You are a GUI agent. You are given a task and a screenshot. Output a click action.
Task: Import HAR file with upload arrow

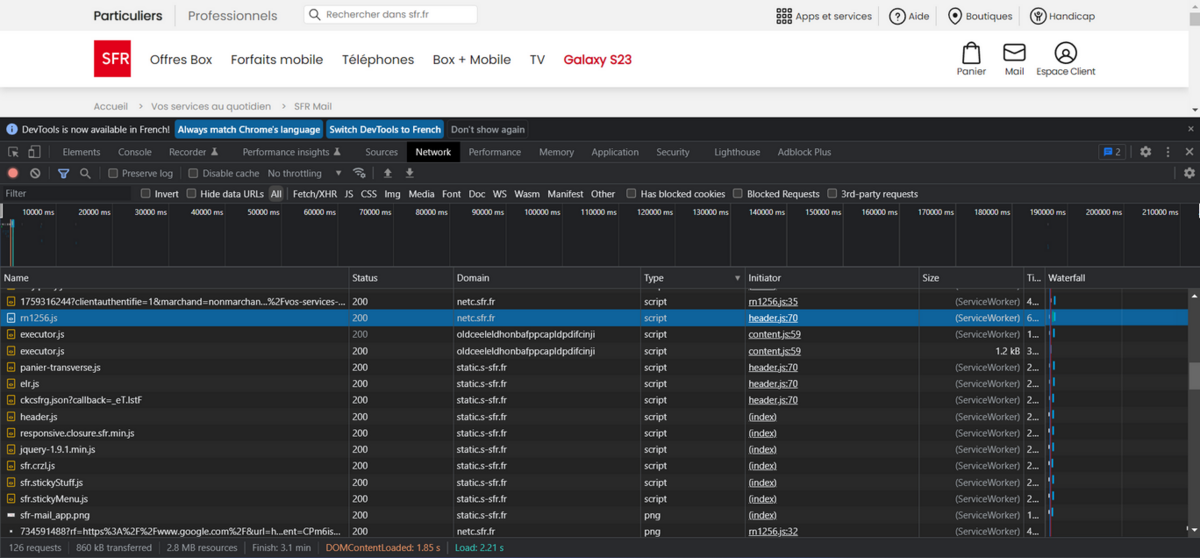click(x=388, y=173)
